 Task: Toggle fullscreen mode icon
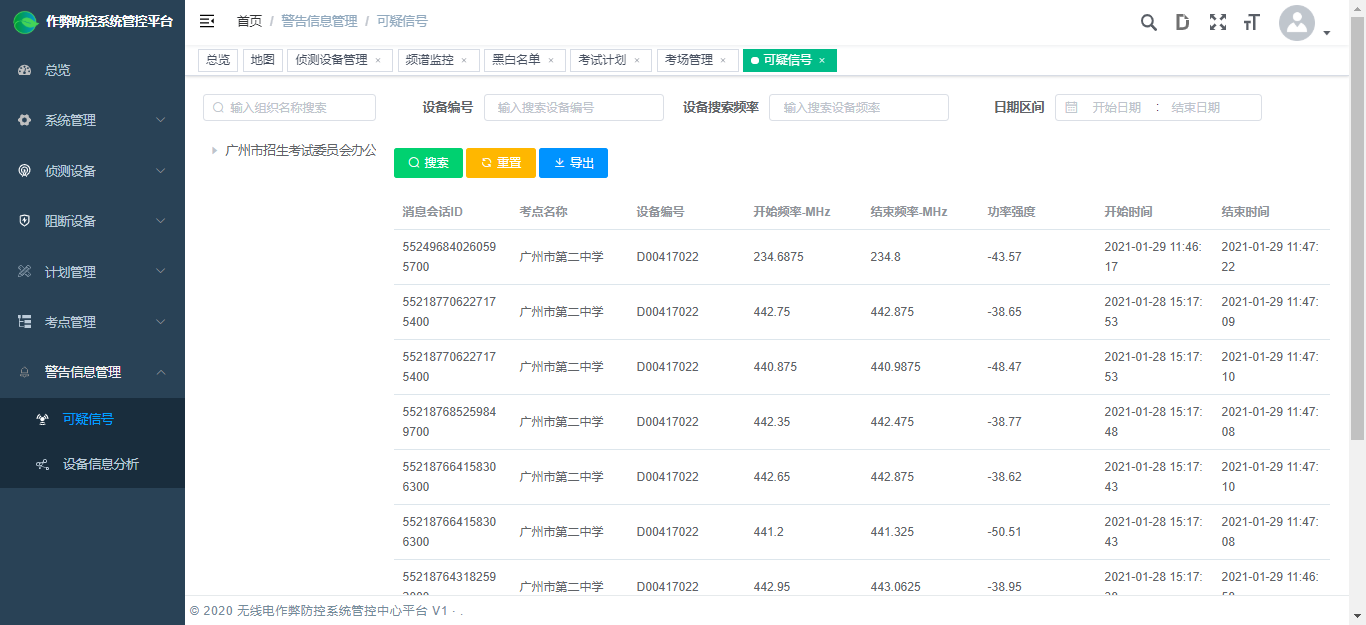[1217, 22]
